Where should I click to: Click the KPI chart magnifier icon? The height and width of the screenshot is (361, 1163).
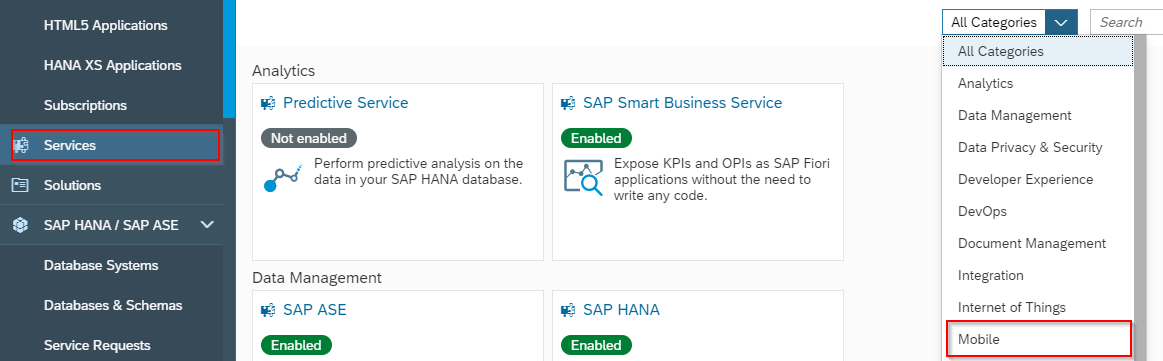click(x=584, y=177)
